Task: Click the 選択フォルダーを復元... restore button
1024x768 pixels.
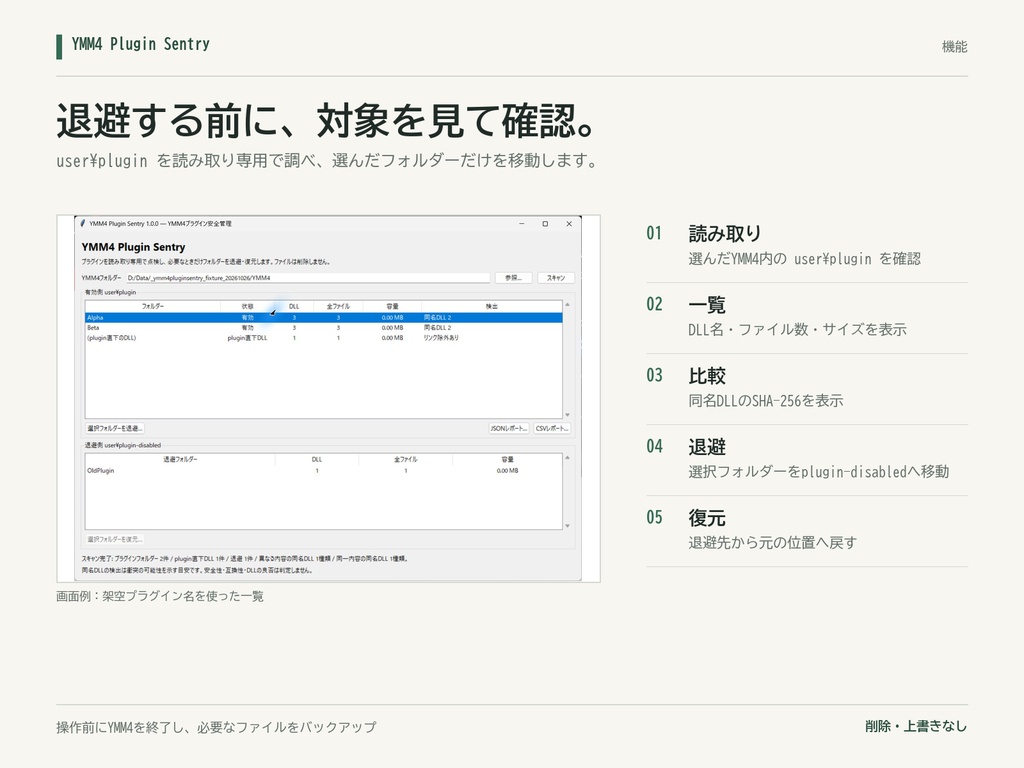Action: tap(114, 539)
